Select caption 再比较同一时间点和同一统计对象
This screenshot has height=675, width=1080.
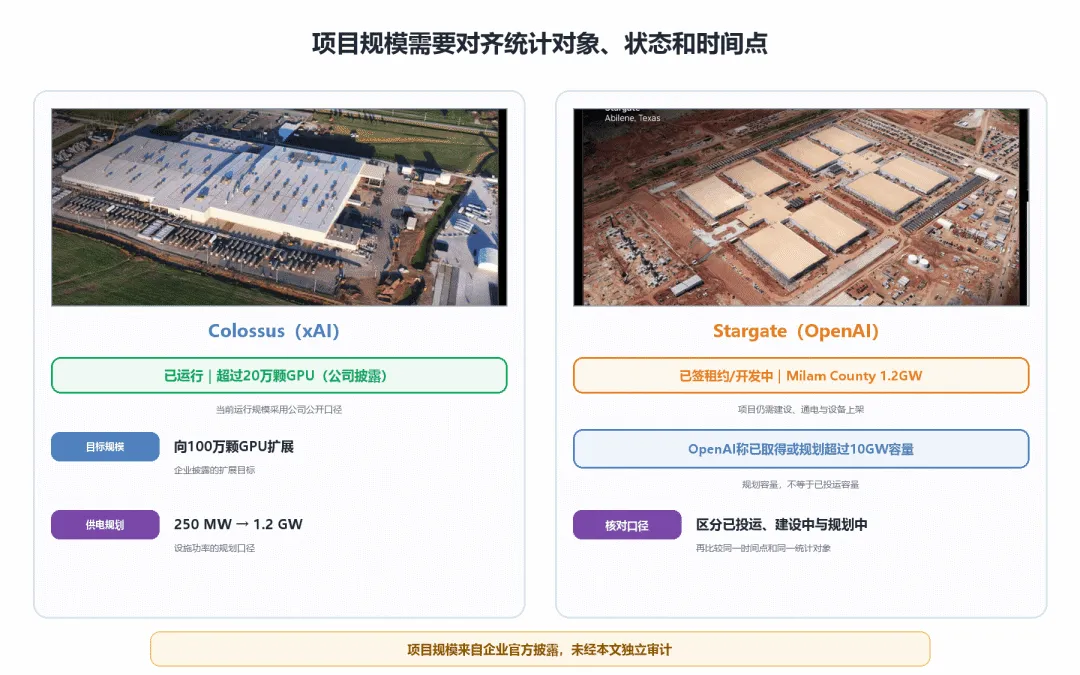pos(763,548)
